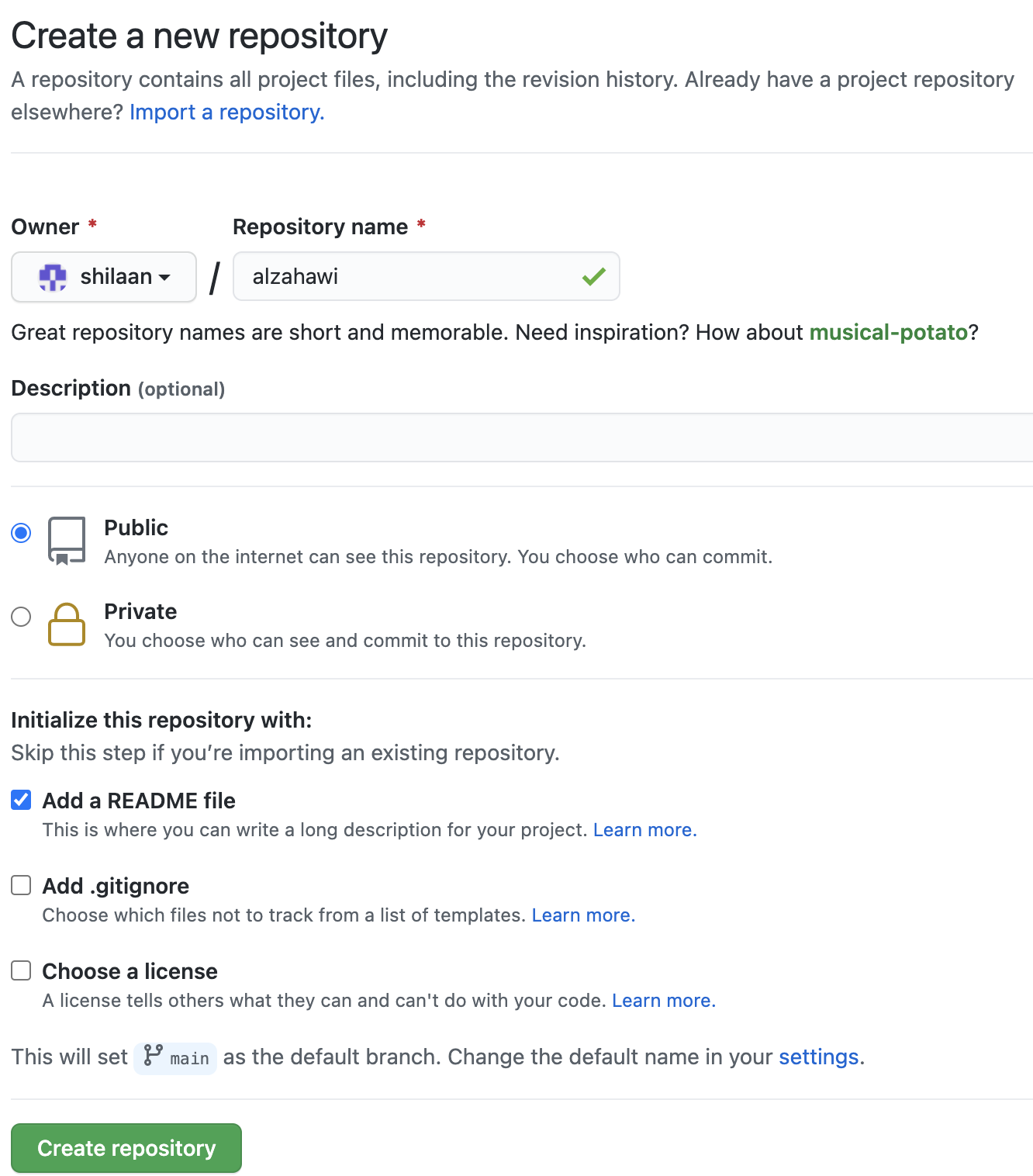This screenshot has height=1176, width=1033.
Task: Click the Repository name field containing alzahawi
Action: (411, 277)
